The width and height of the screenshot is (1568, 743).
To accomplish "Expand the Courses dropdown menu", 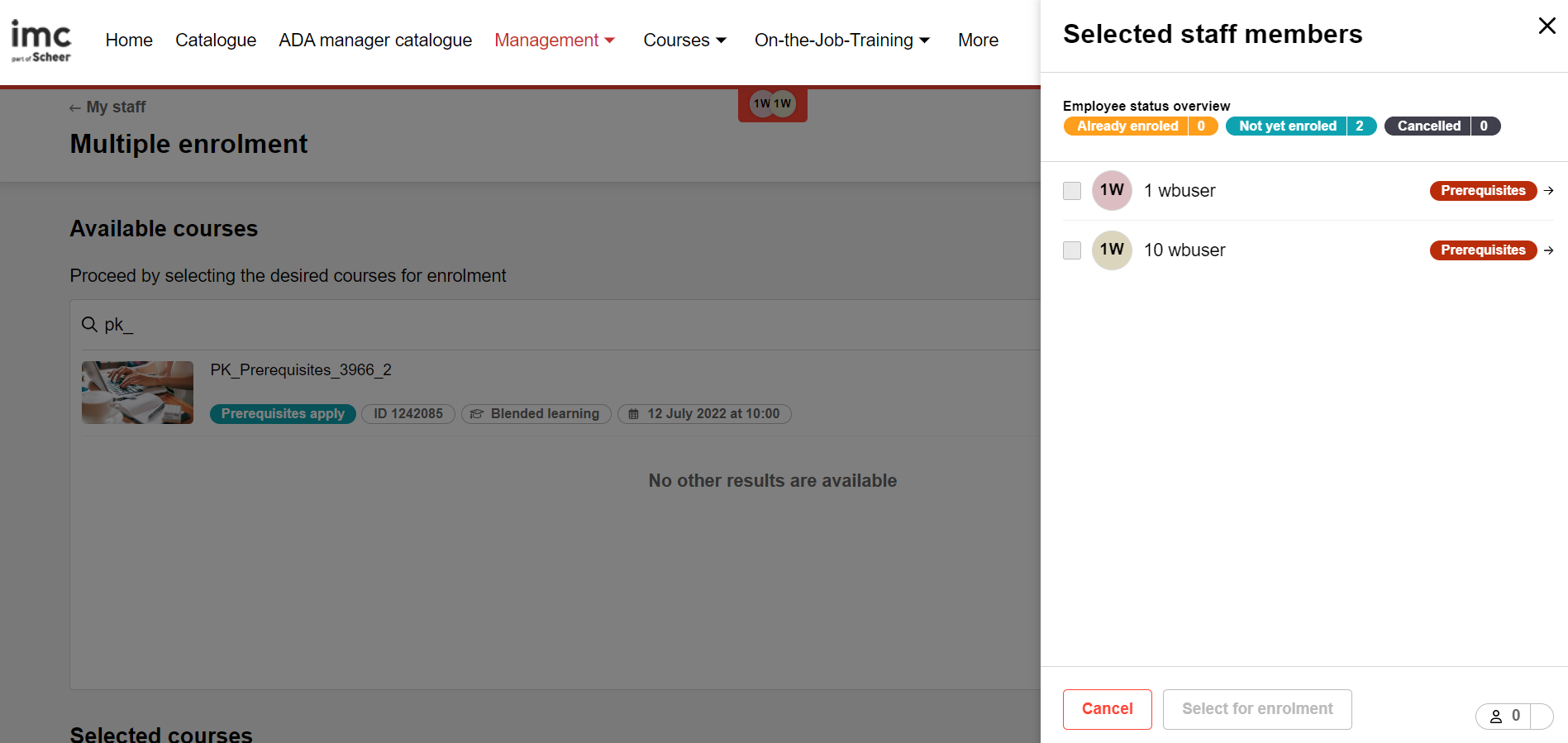I will click(684, 40).
